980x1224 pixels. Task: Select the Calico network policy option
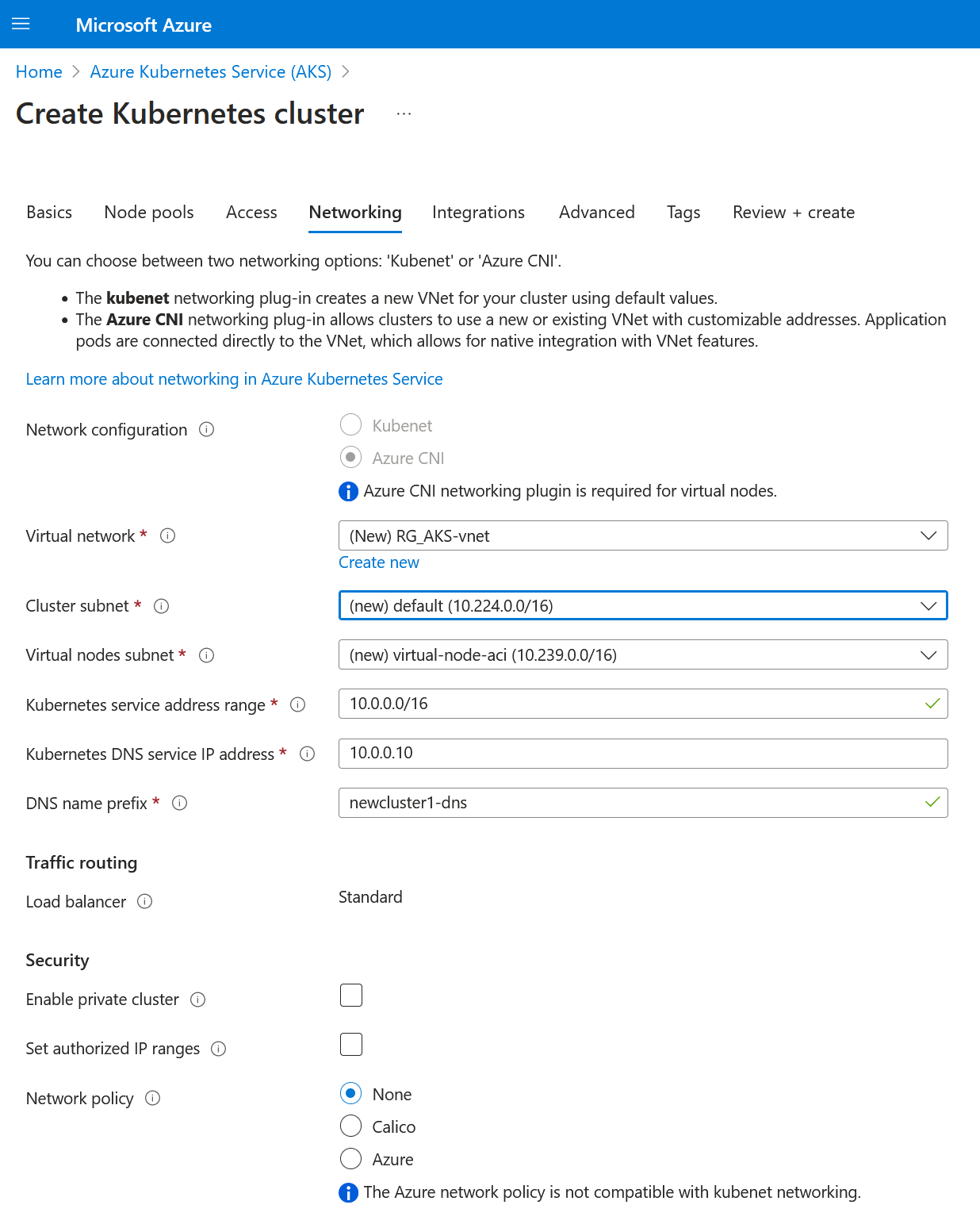click(x=350, y=1126)
